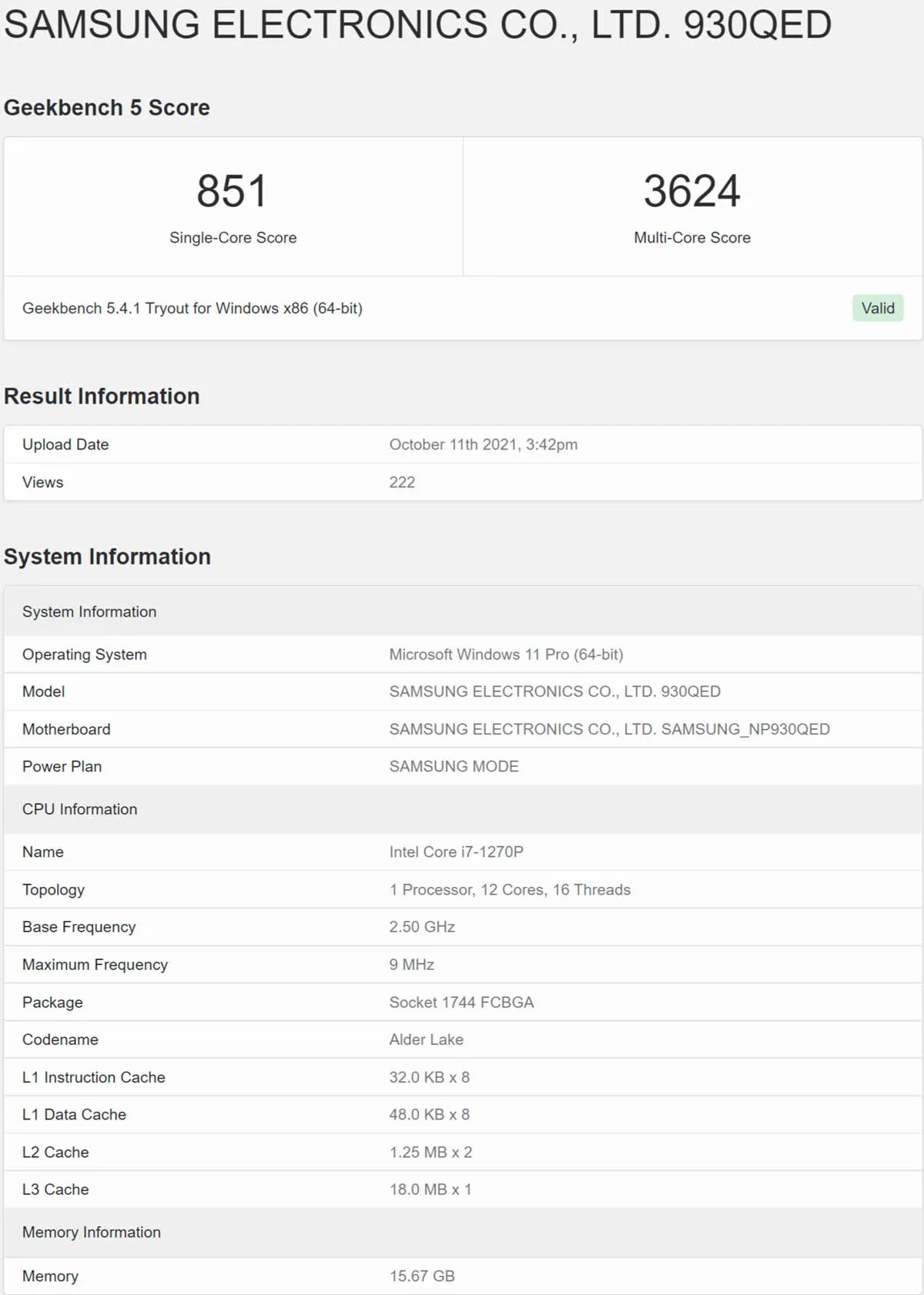Click the Microsoft Windows 11 Pro value
The width and height of the screenshot is (924, 1295).
(x=506, y=654)
